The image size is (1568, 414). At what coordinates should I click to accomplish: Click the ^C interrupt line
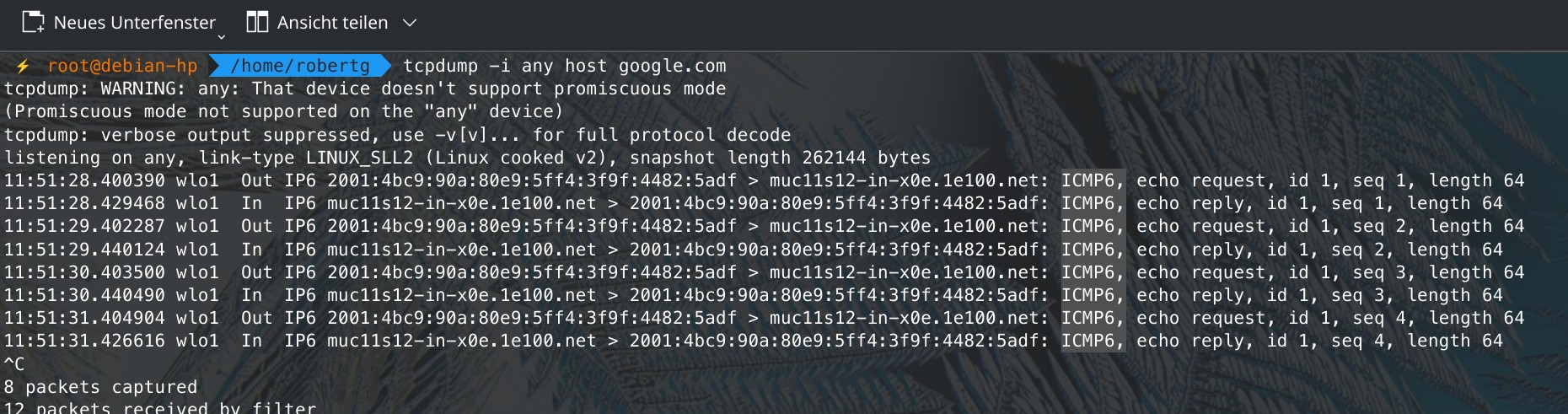tap(14, 364)
